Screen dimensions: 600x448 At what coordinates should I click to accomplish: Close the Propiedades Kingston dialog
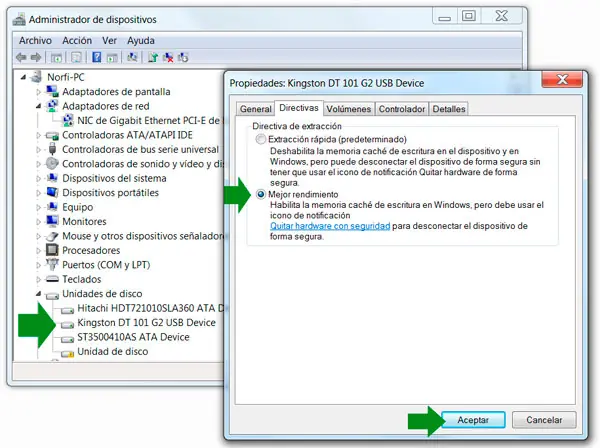[562, 79]
